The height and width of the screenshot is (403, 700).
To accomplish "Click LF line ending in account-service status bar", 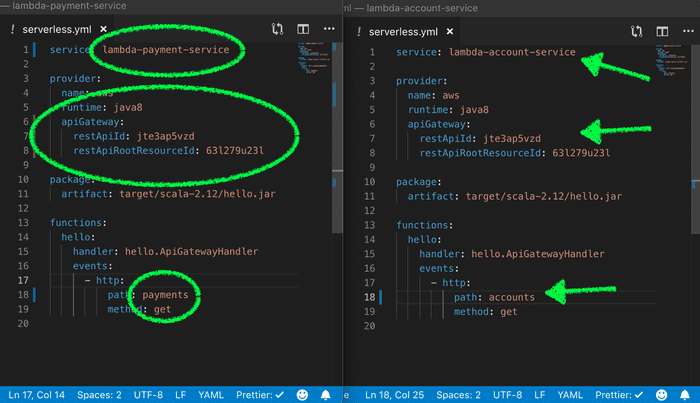I will (x=539, y=395).
